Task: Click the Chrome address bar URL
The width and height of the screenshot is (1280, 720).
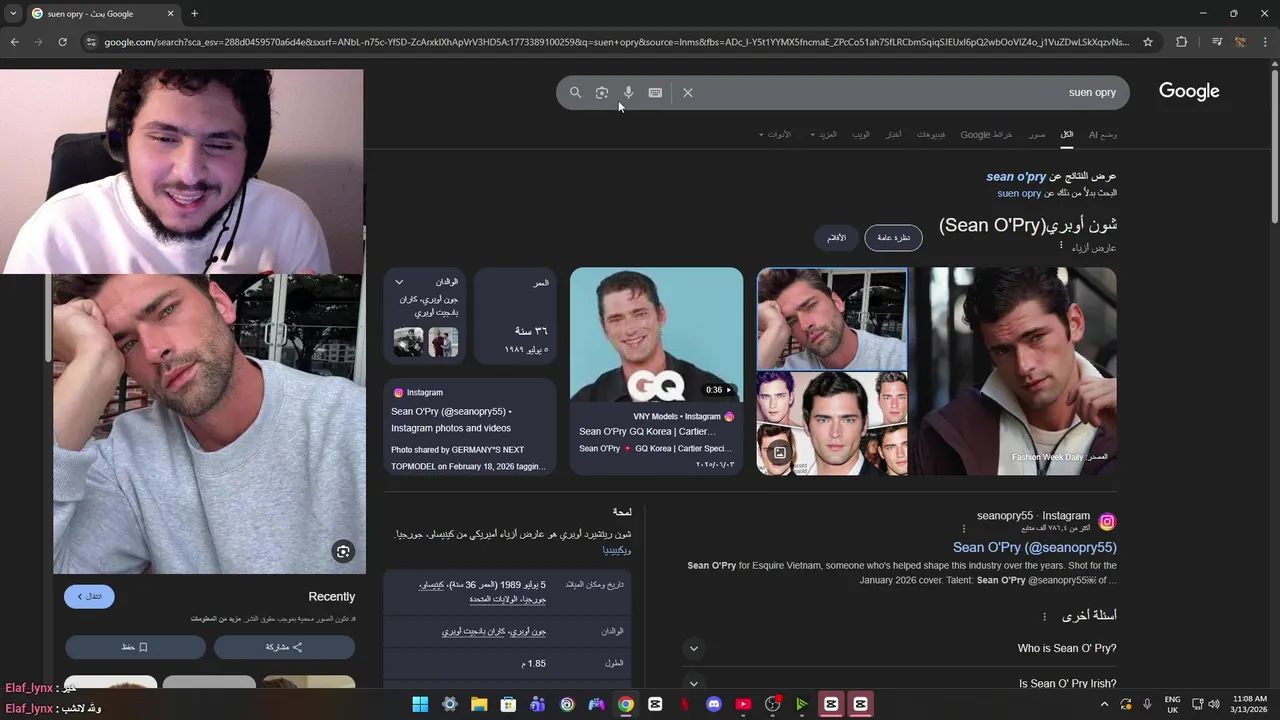Action: [616, 42]
